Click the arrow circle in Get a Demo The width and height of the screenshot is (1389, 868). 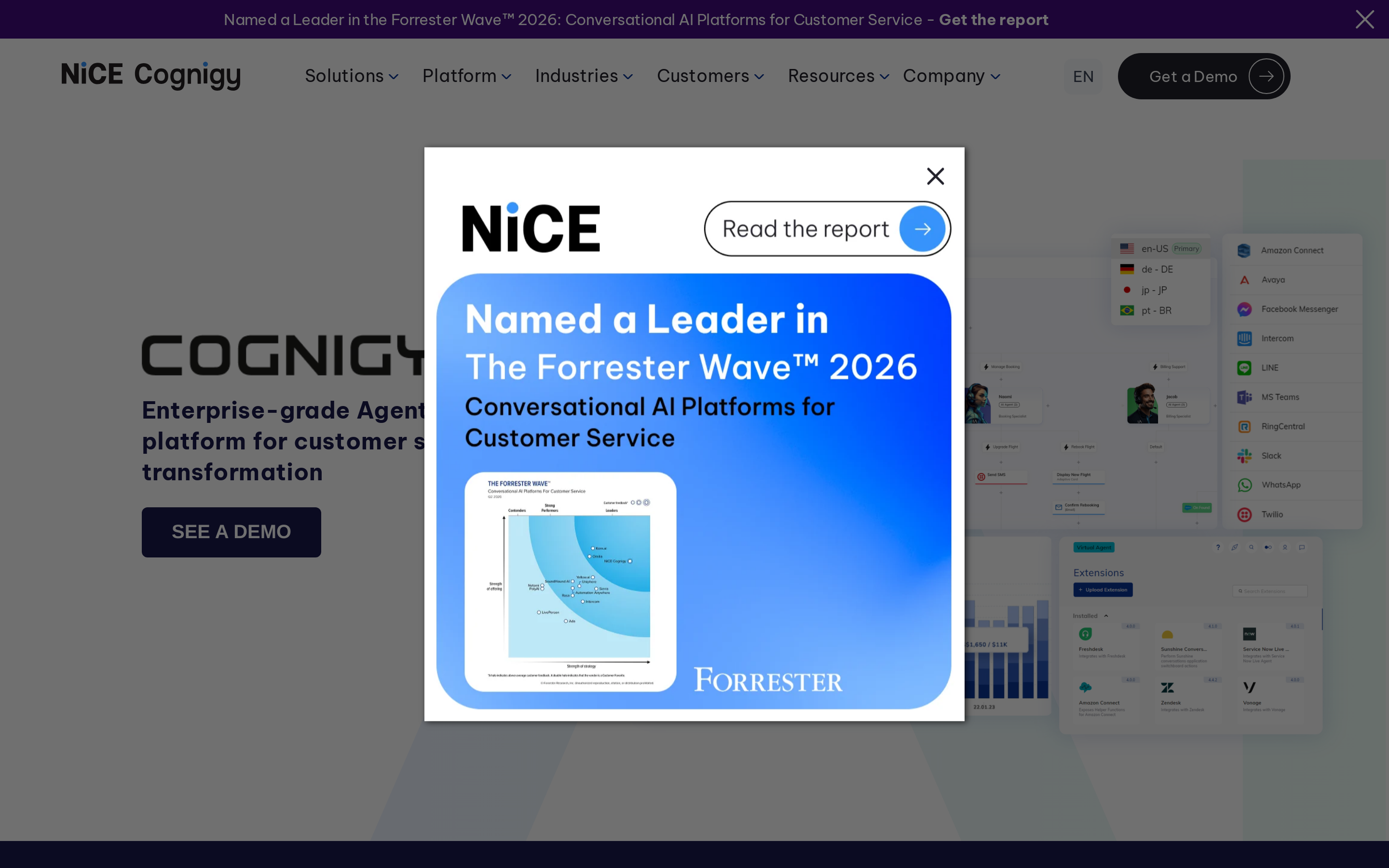pyautogui.click(x=1266, y=76)
